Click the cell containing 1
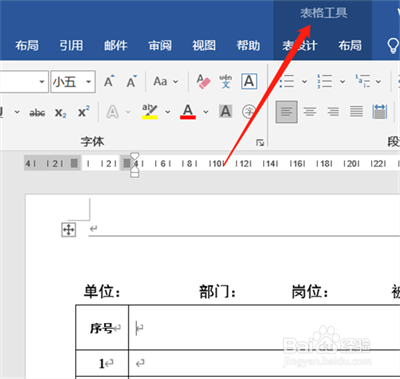This screenshot has width=400, height=379. pyautogui.click(x=102, y=363)
